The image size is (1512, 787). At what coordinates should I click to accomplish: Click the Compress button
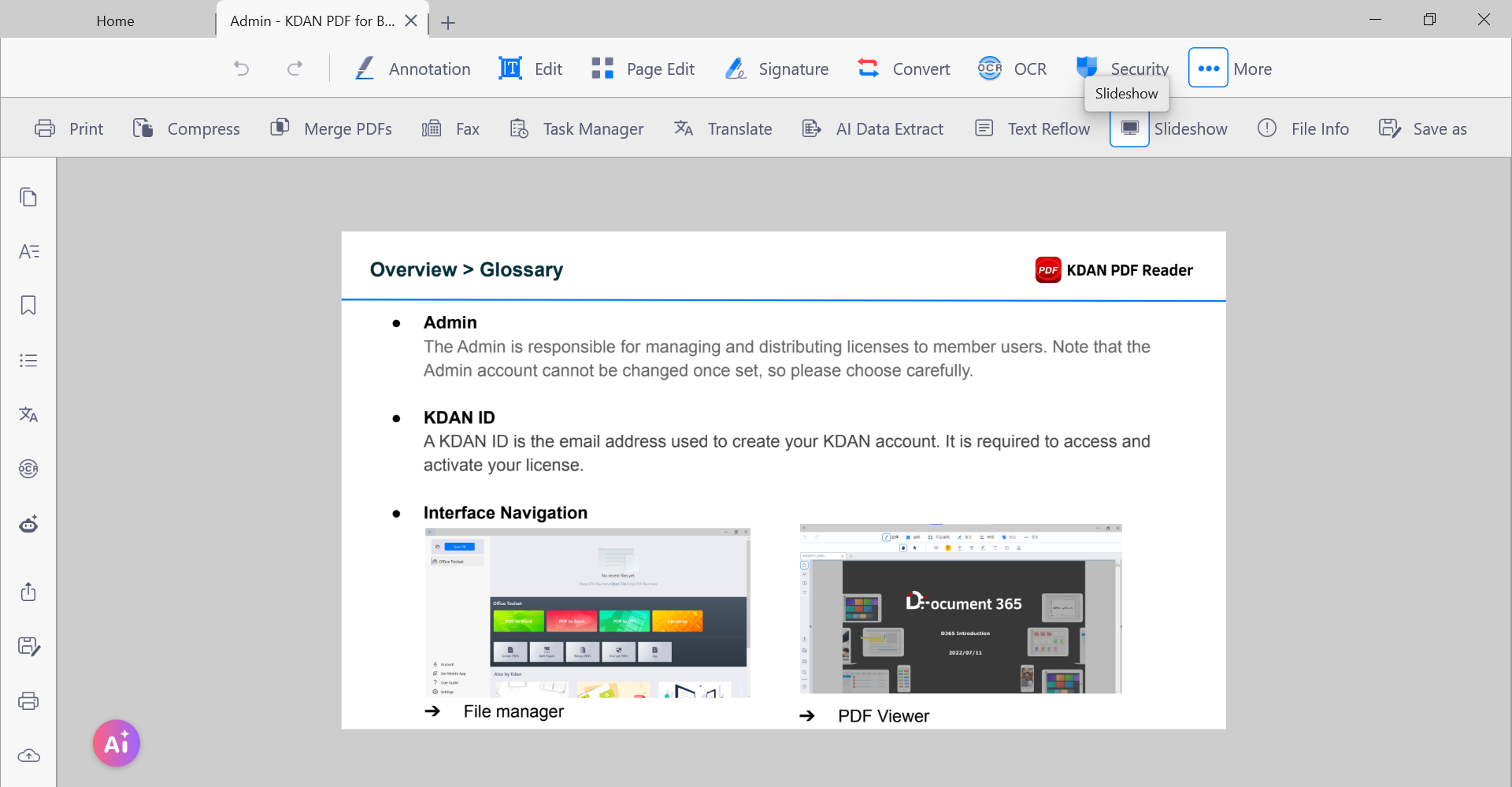click(187, 128)
